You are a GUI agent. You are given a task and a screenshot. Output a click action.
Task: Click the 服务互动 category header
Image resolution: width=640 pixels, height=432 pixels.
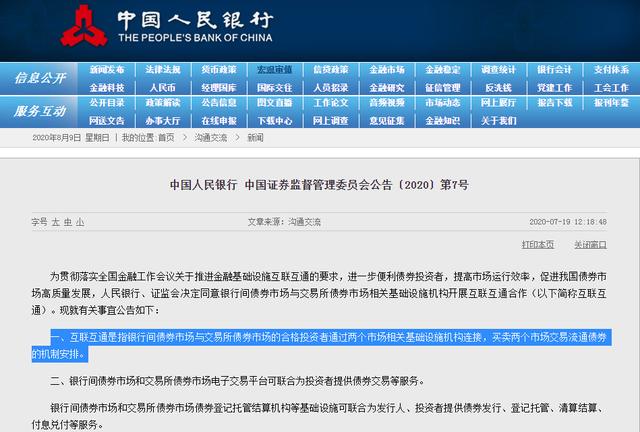[40, 111]
